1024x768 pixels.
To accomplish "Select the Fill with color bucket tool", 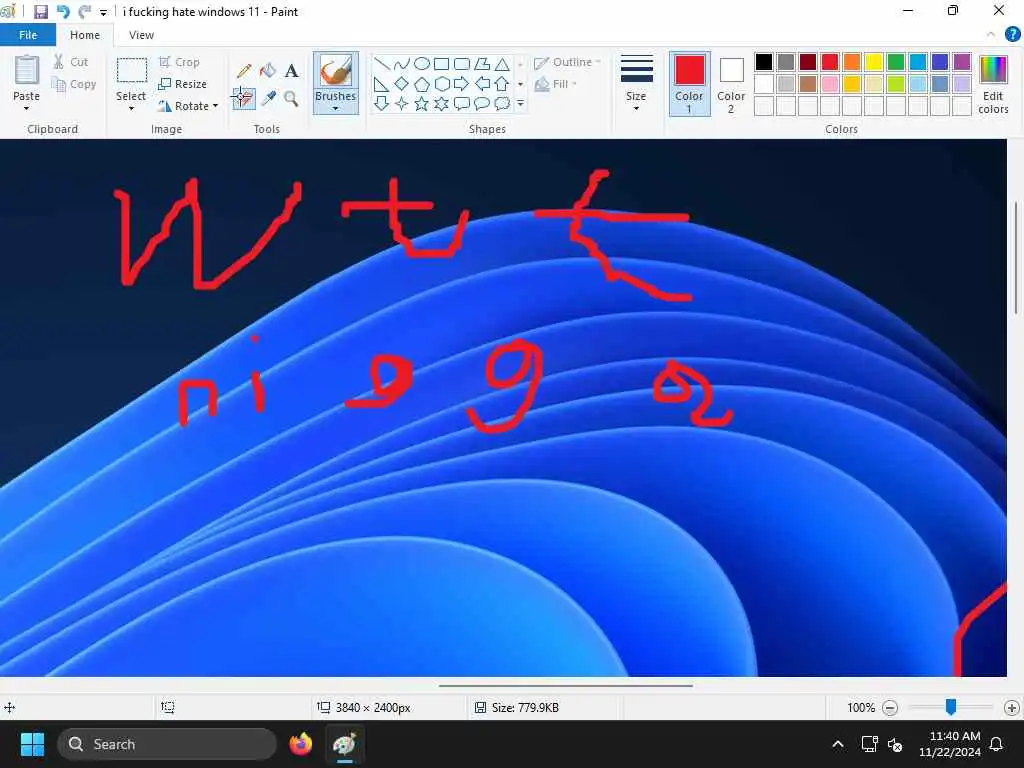I will (268, 71).
